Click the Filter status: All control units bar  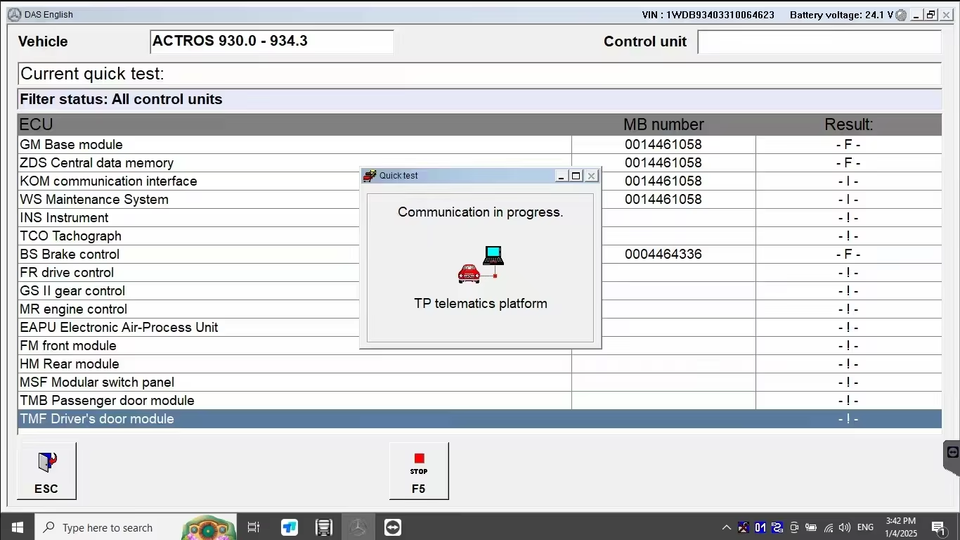click(x=479, y=99)
